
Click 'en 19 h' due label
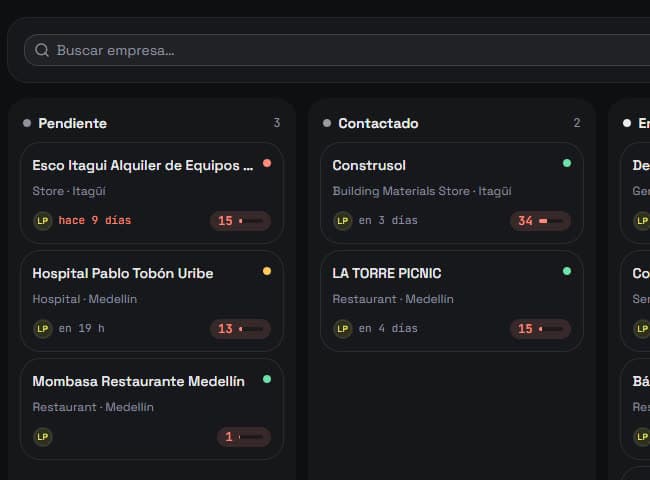tap(81, 328)
